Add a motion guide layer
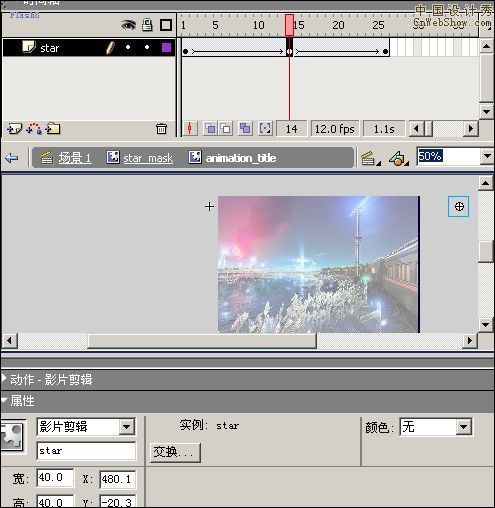495x508 pixels. point(34,128)
